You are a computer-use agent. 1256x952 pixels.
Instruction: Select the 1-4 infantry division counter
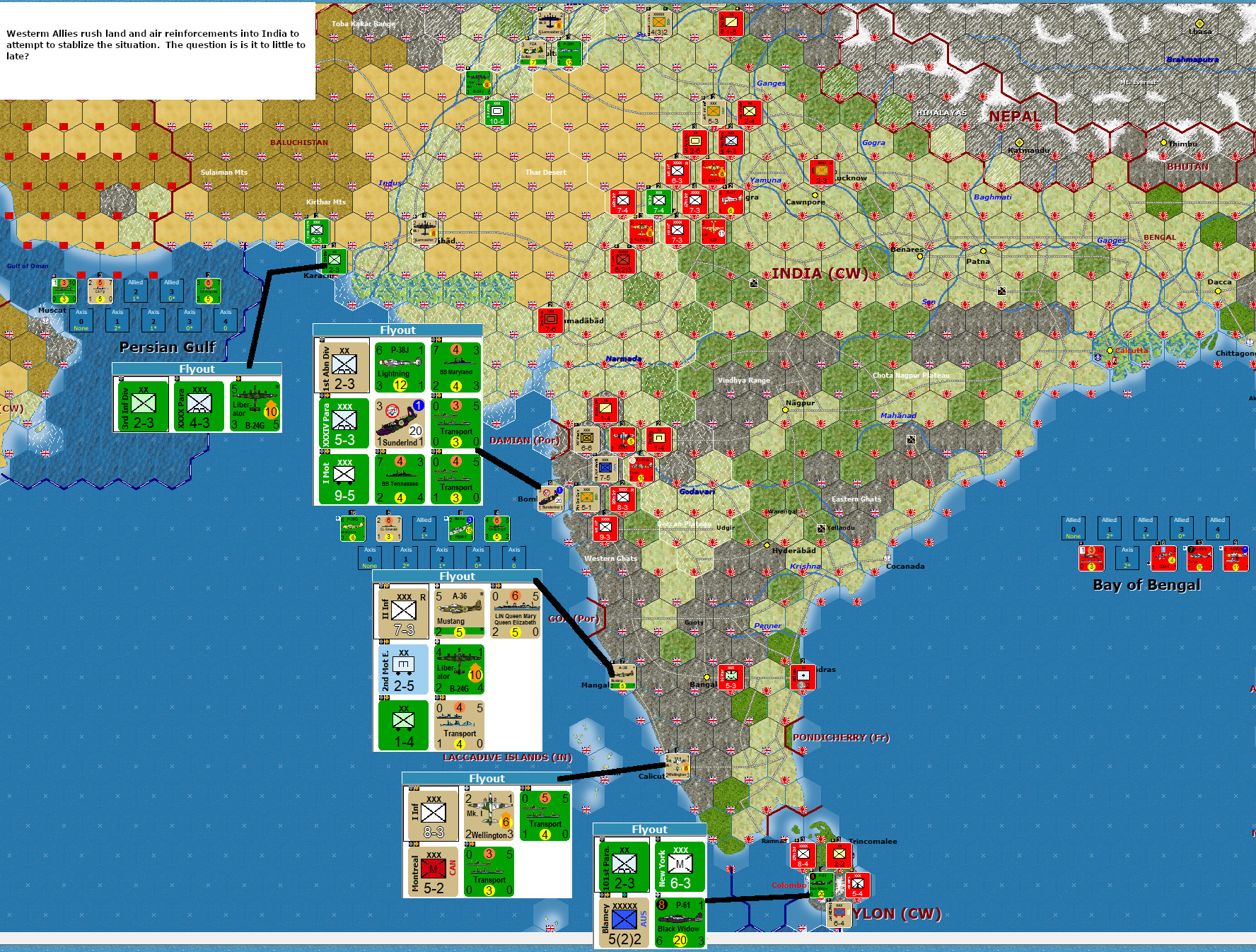point(402,725)
